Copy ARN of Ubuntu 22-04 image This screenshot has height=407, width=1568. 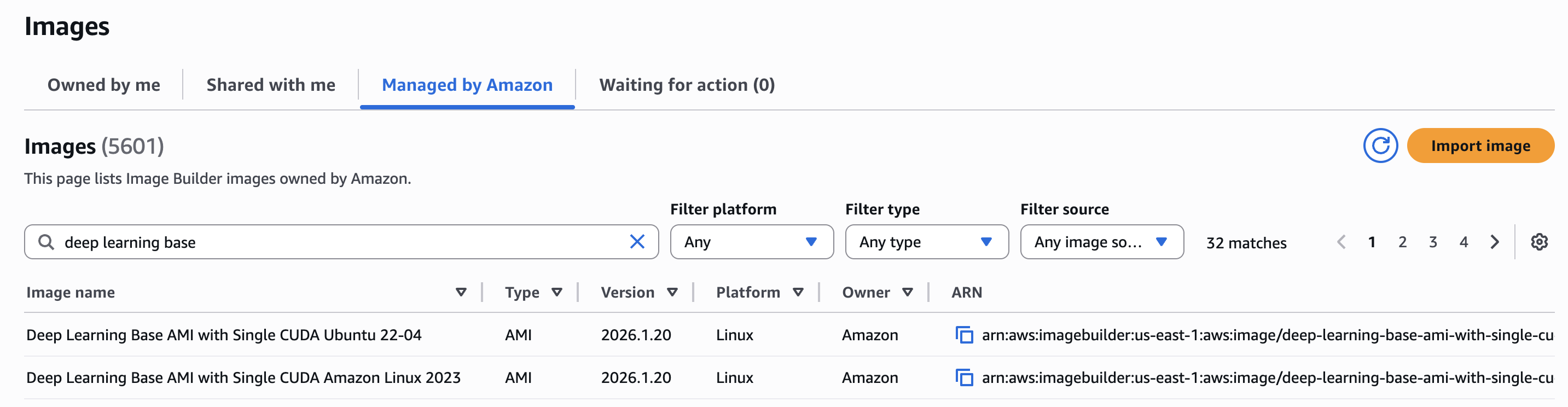pyautogui.click(x=966, y=335)
